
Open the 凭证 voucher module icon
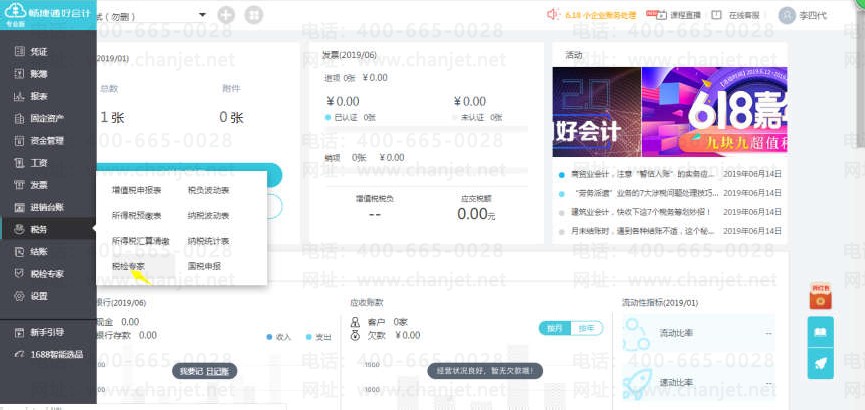click(19, 52)
